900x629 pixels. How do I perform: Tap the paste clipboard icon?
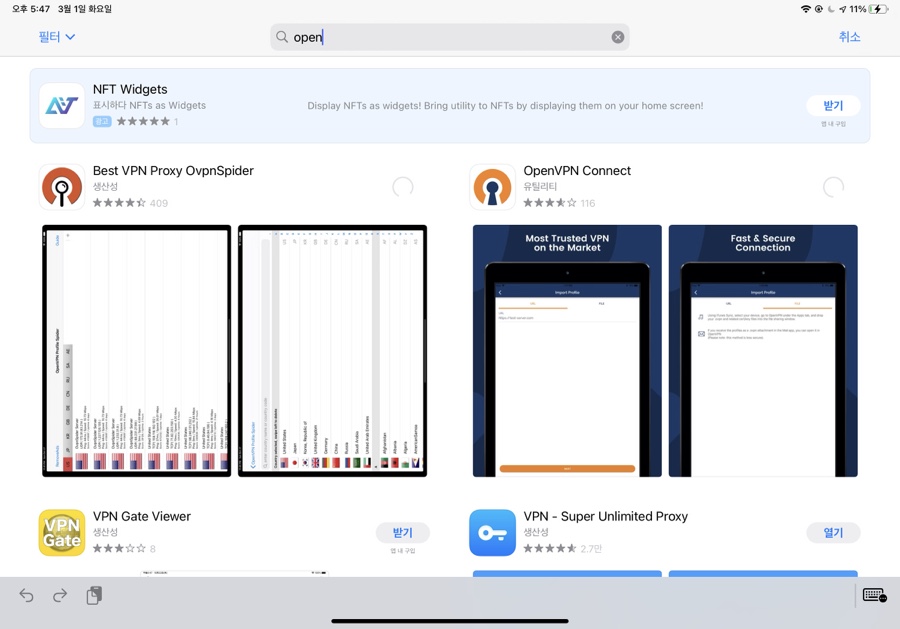click(x=94, y=596)
